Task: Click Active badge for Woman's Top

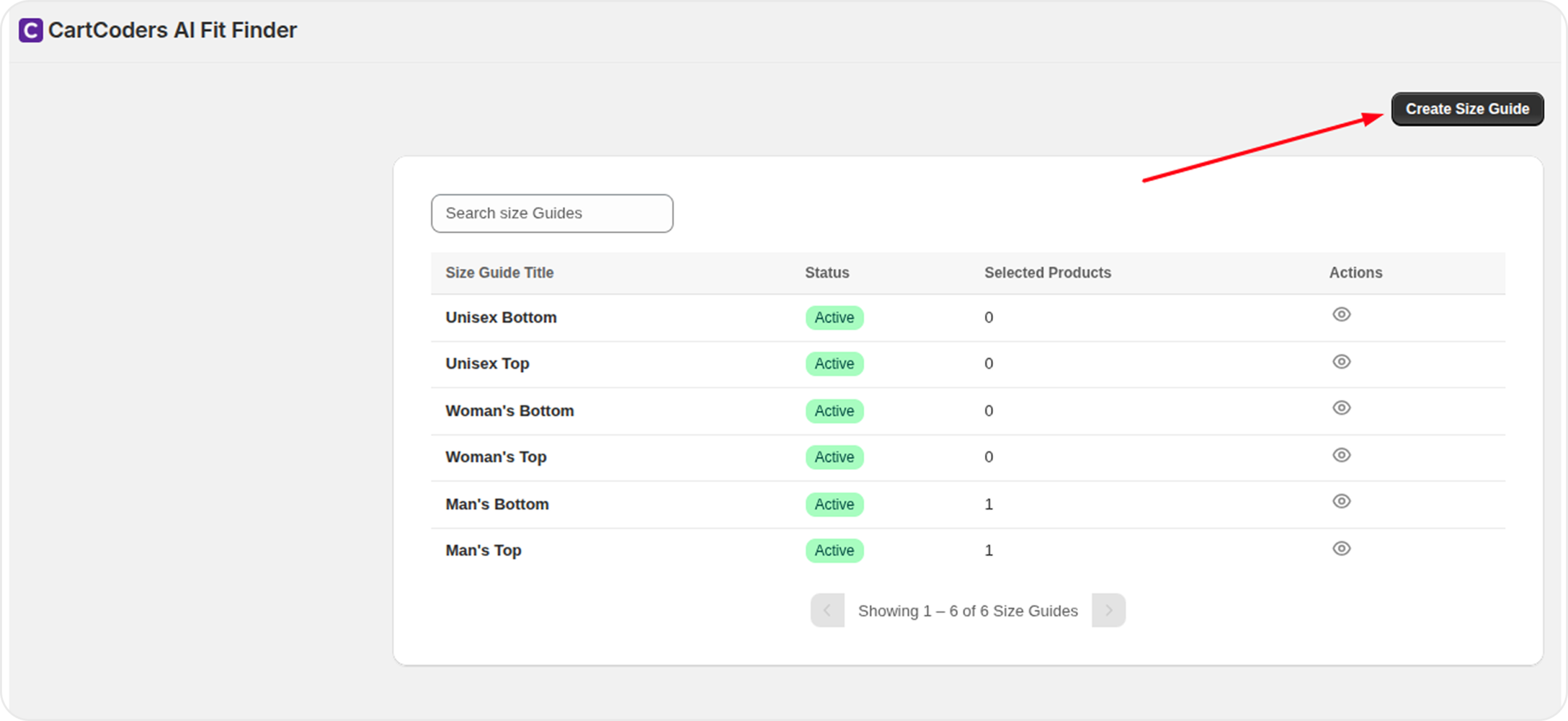Action: click(x=834, y=458)
